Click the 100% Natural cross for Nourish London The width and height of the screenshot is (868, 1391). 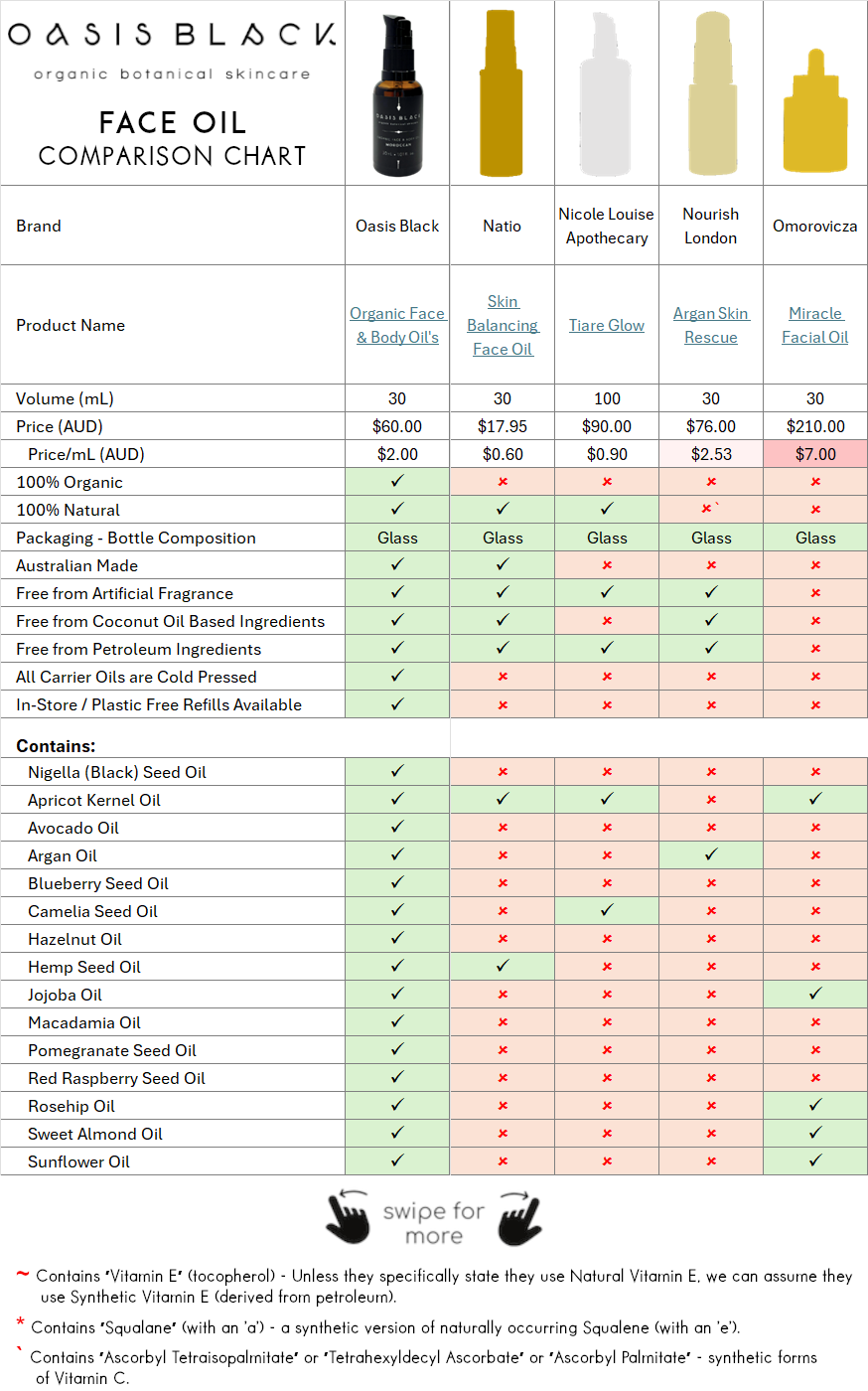click(x=709, y=510)
